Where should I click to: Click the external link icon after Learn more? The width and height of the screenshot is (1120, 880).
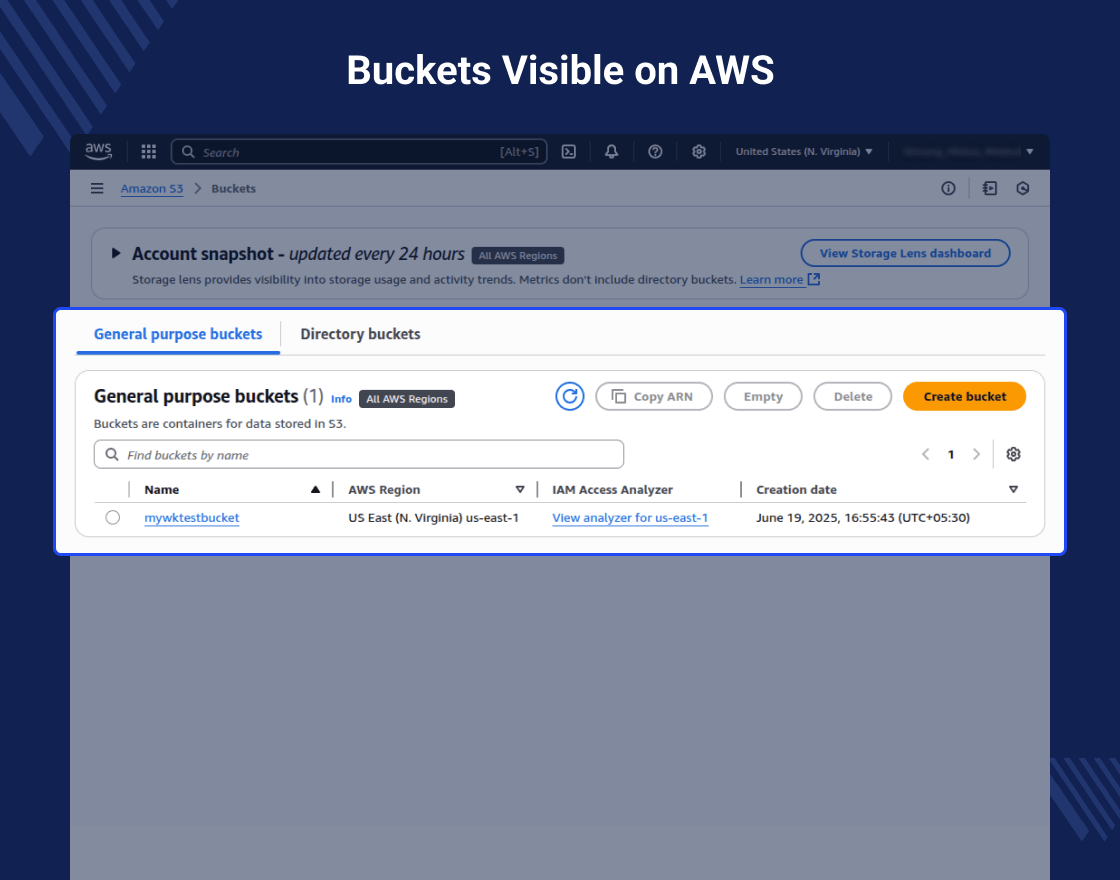[814, 279]
